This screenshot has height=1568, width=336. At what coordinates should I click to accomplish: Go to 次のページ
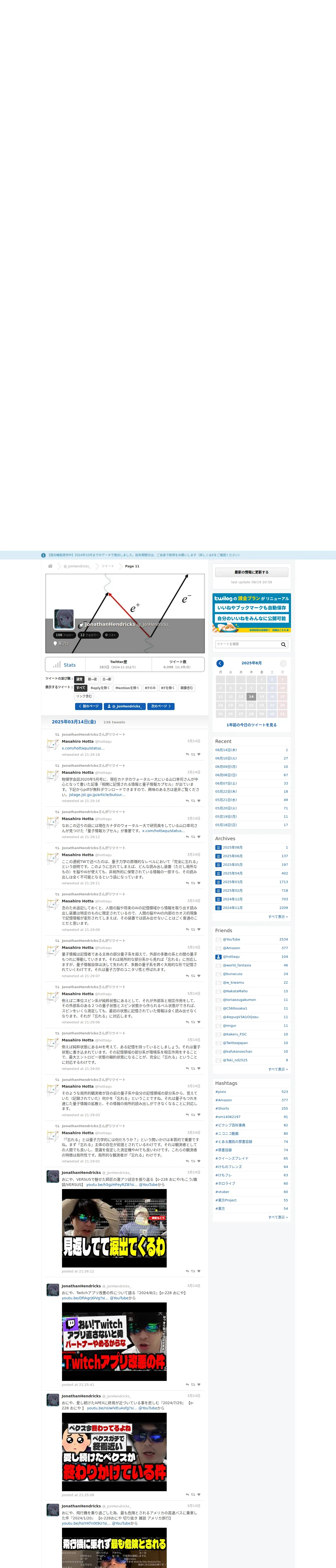point(161,706)
